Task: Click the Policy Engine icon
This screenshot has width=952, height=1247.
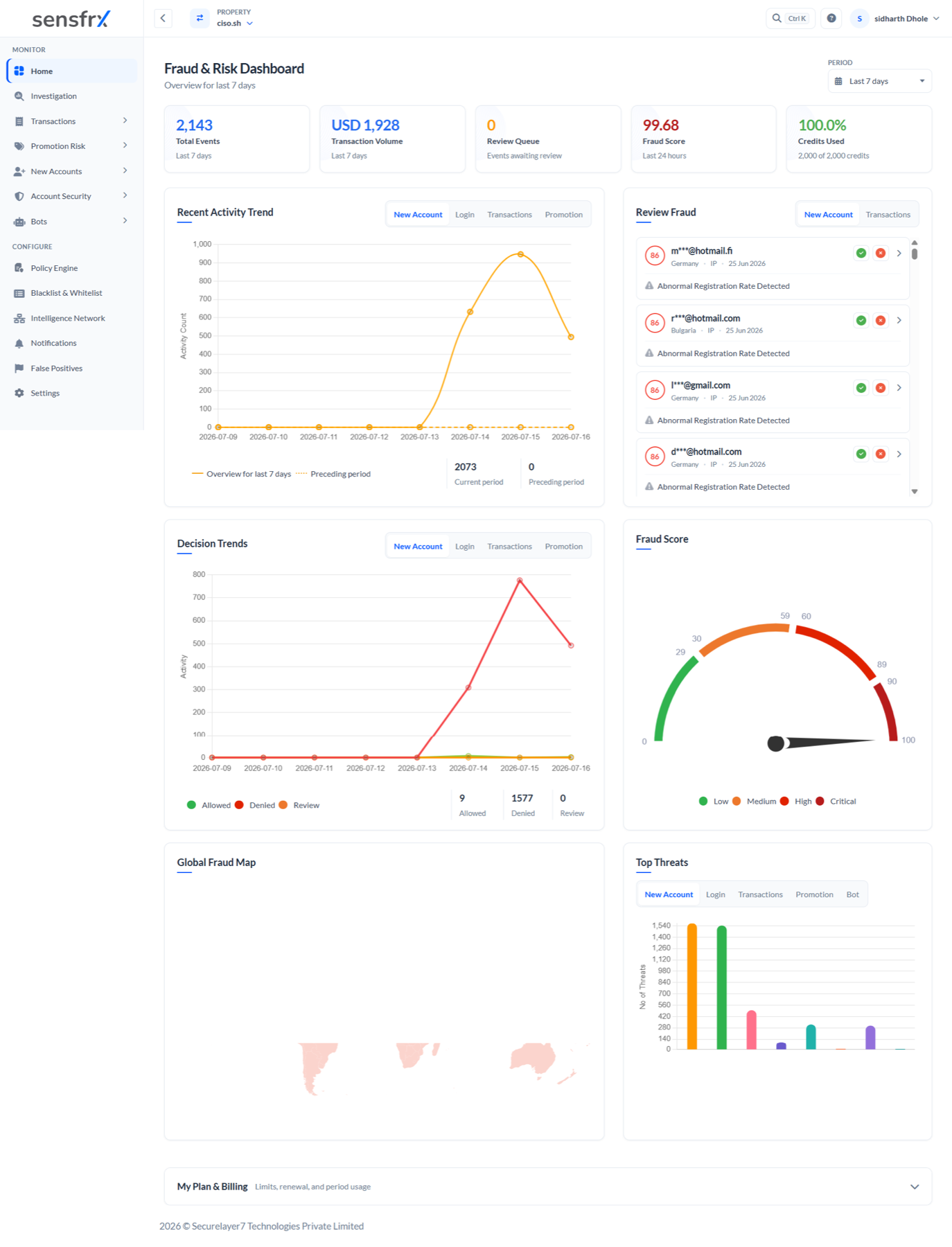Action: (19, 268)
